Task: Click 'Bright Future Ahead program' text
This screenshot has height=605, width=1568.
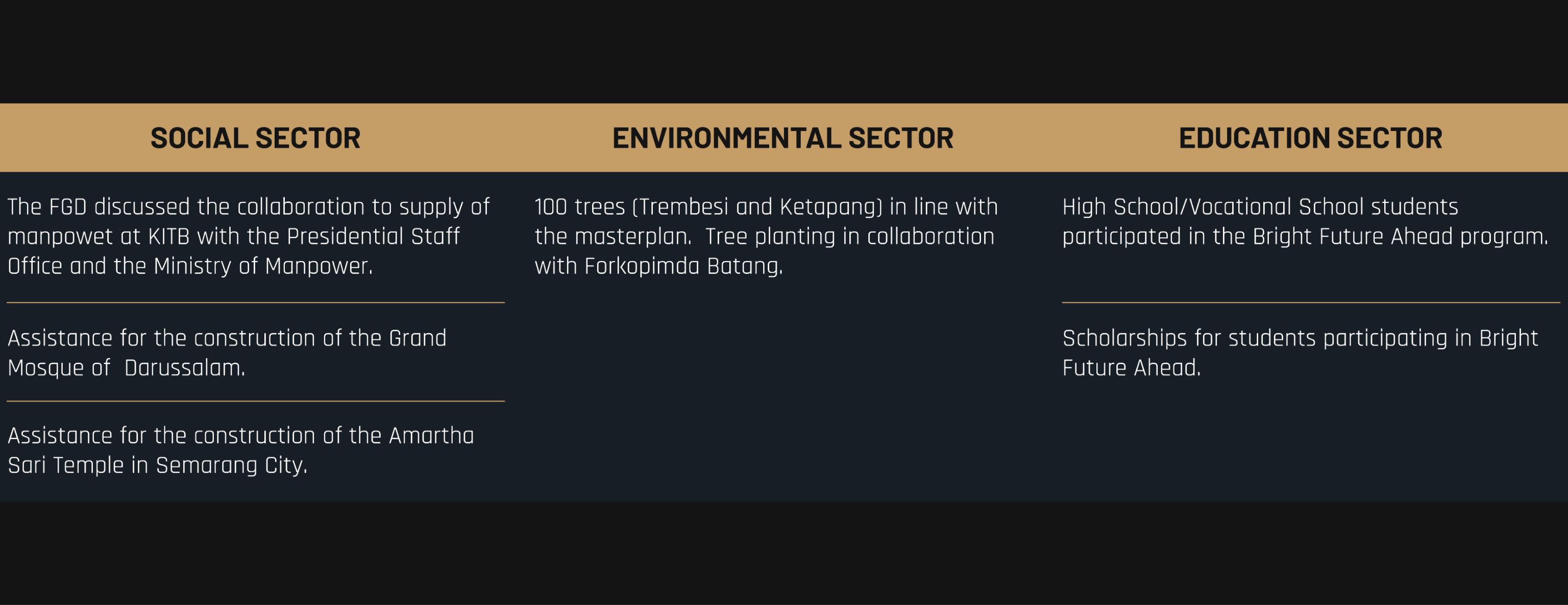Action: pos(1400,237)
